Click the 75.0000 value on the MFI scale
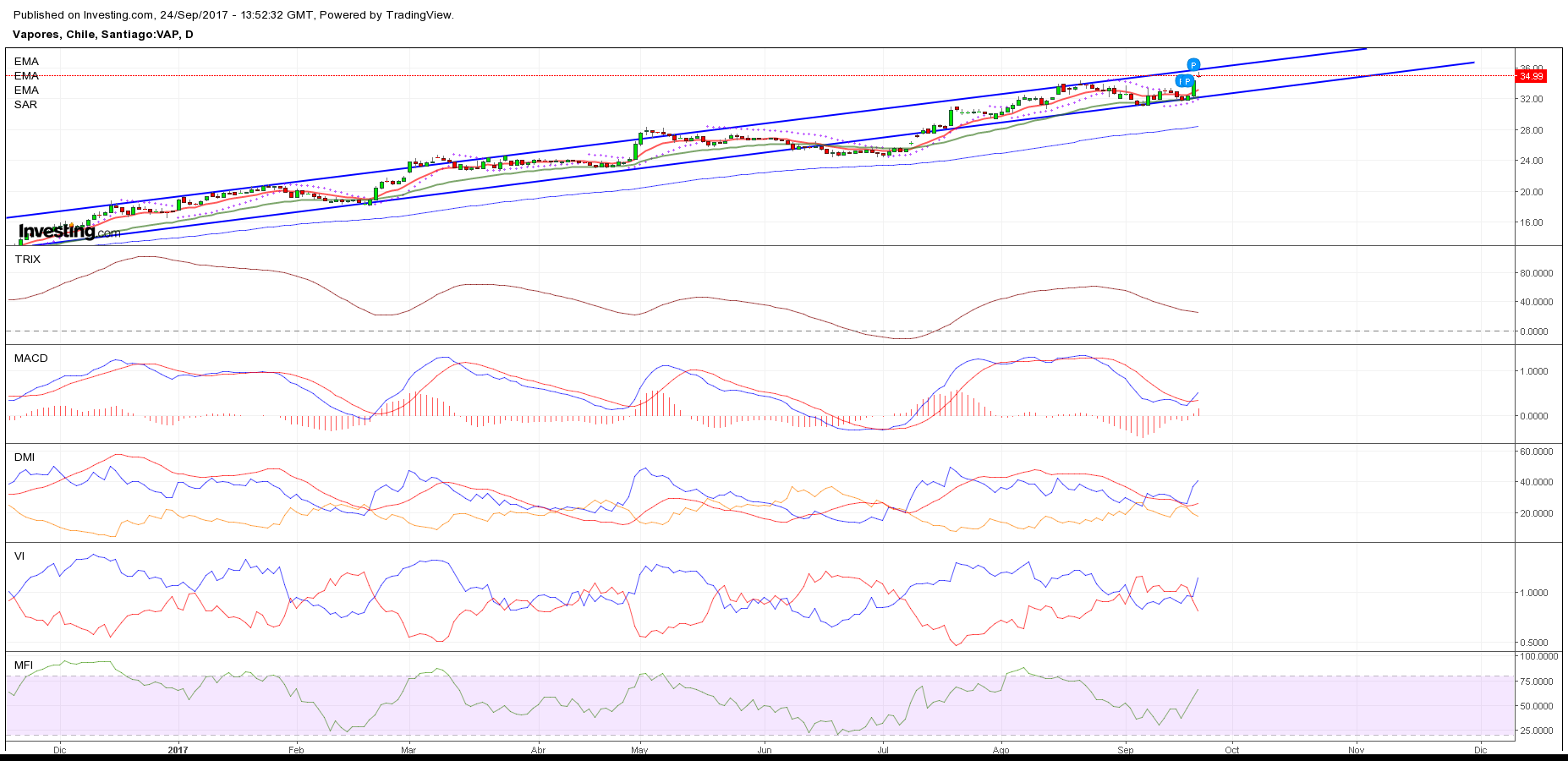 (1537, 682)
